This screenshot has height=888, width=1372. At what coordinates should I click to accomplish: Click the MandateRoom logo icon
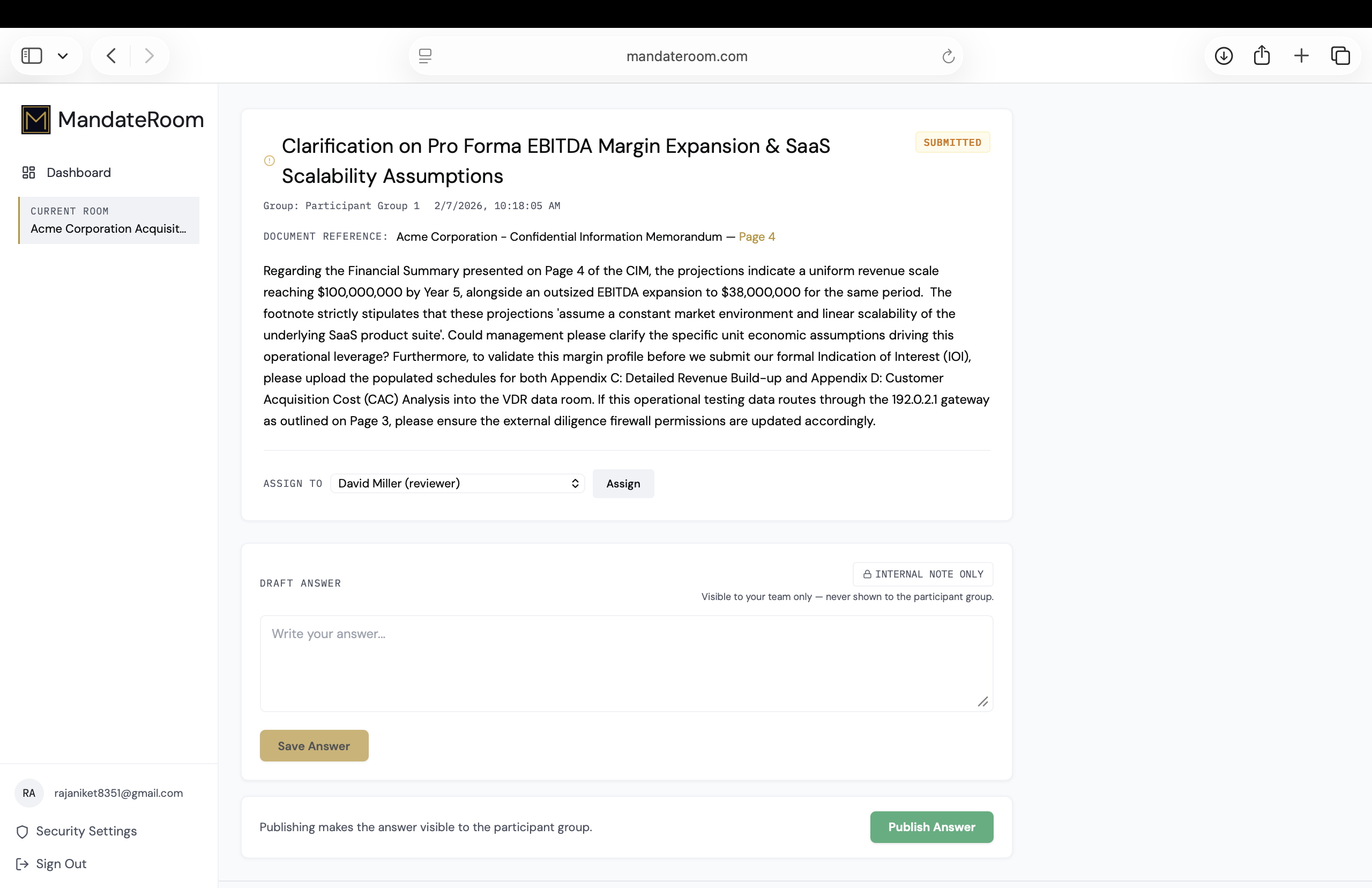[x=36, y=120]
